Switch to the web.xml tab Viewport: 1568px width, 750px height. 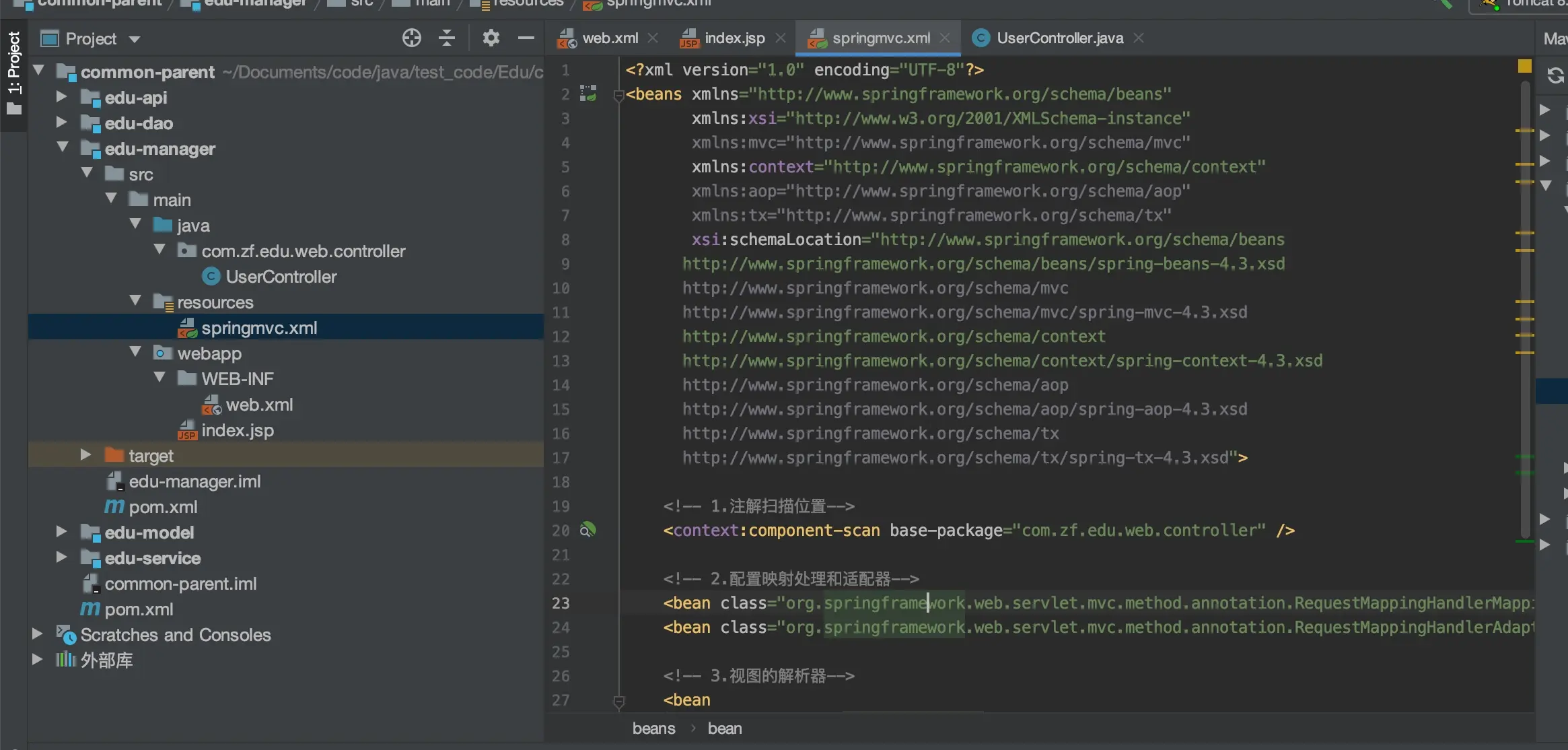coord(609,38)
